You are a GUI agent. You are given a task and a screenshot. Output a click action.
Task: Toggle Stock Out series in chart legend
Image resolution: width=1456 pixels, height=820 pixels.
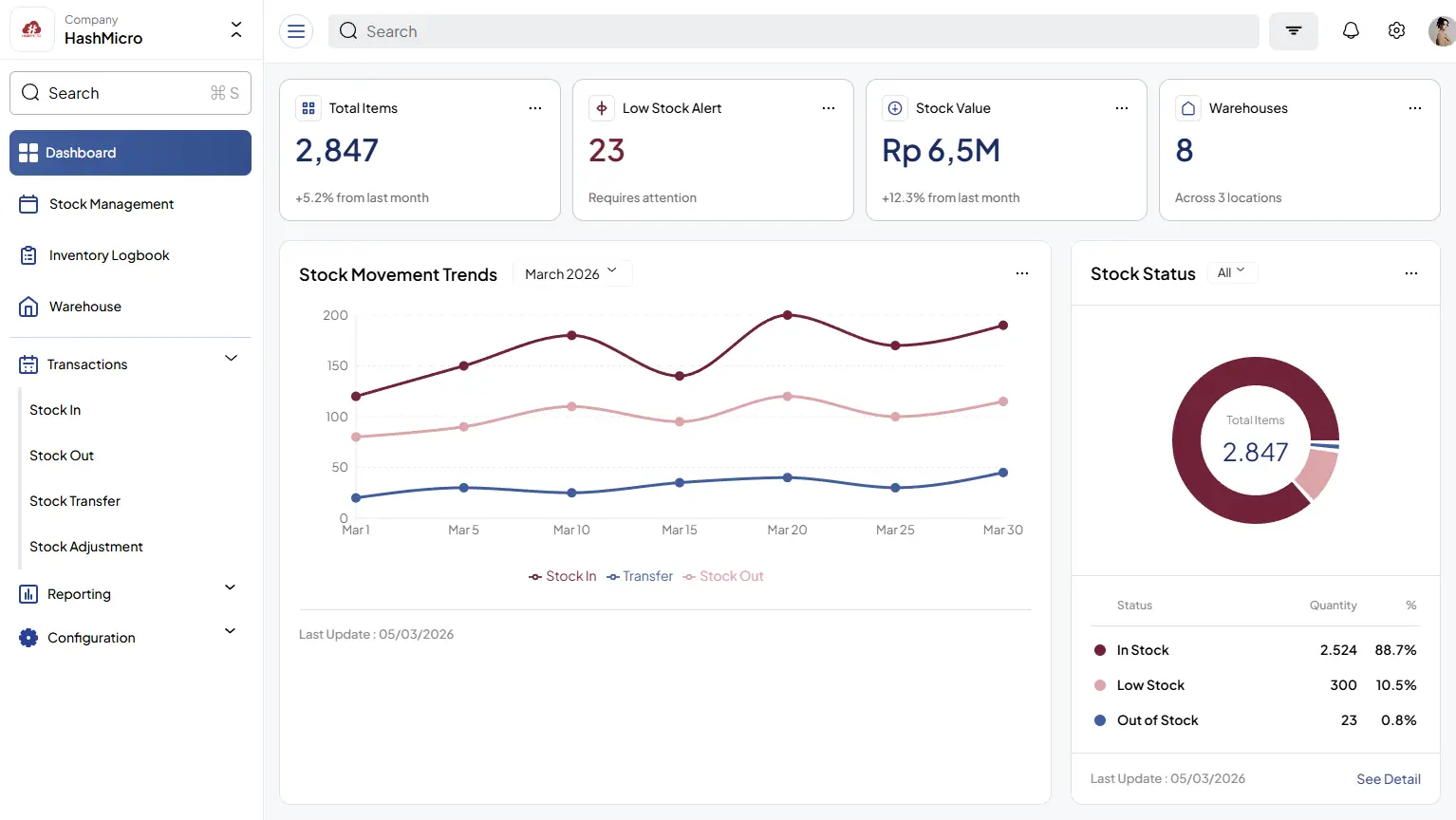723,576
